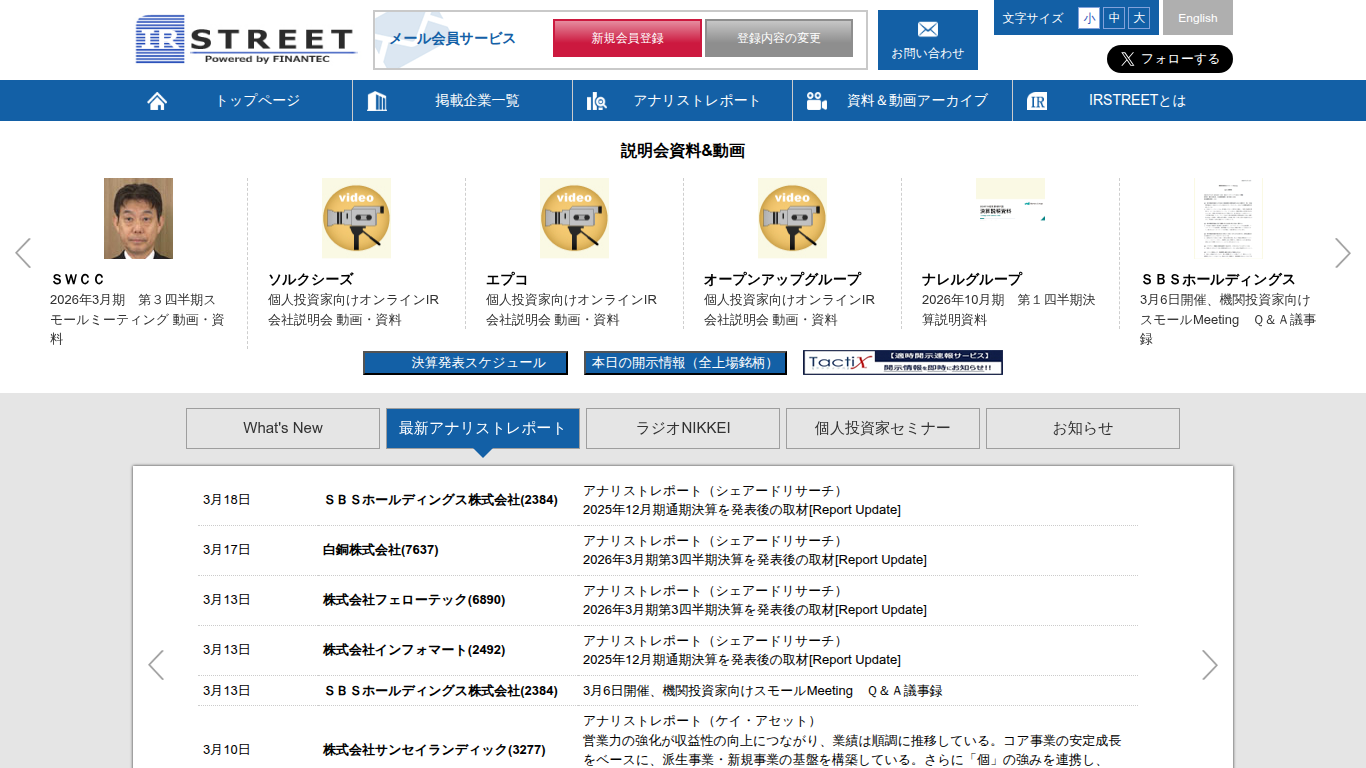Click the home icon in the navigation bar

pyautogui.click(x=157, y=101)
